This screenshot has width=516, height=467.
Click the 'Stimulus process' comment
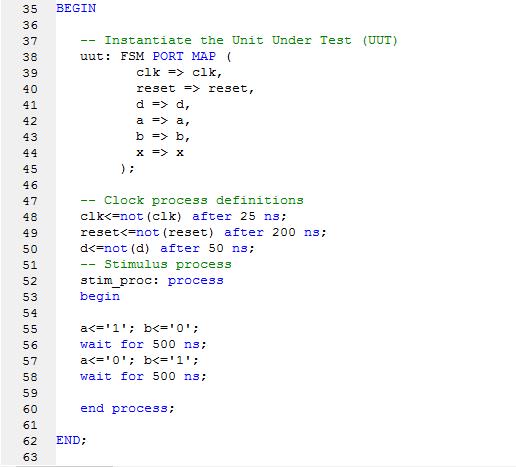pyautogui.click(x=156, y=264)
